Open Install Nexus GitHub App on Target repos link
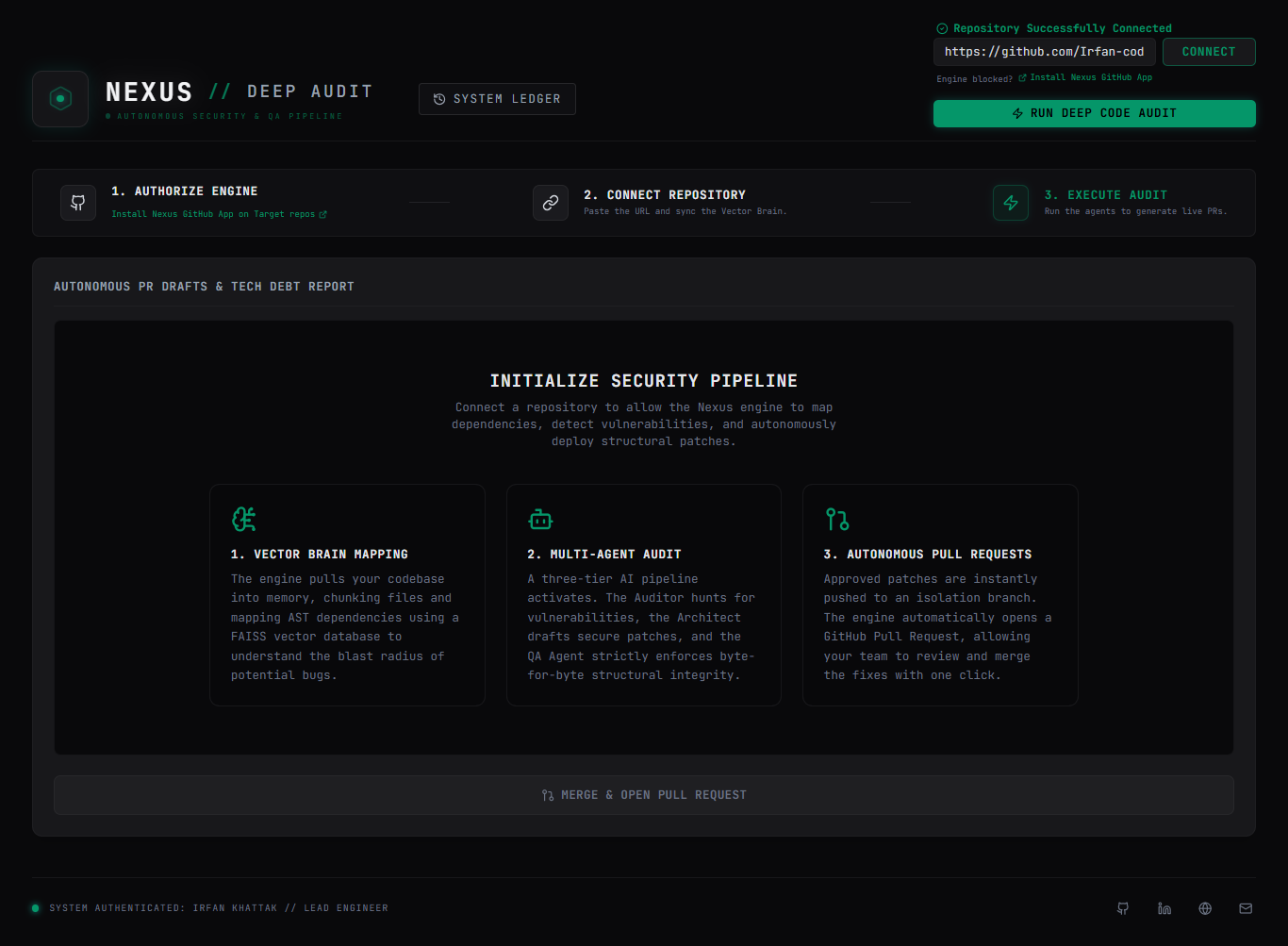 (219, 214)
